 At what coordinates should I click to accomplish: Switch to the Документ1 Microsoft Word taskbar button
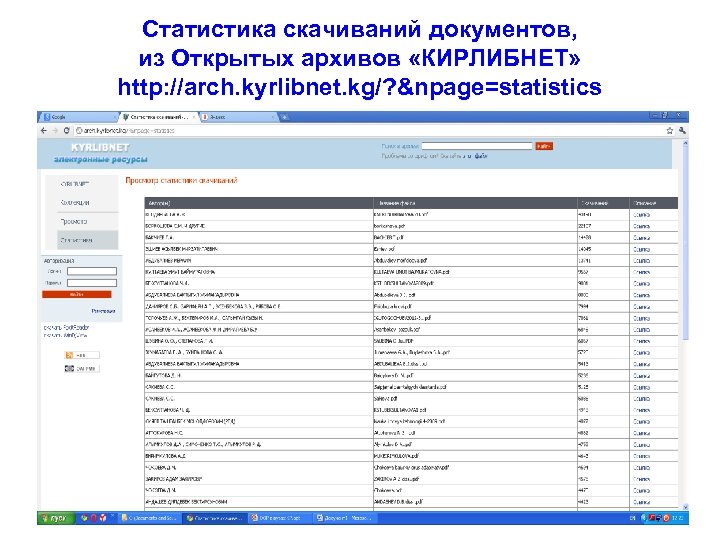click(346, 518)
